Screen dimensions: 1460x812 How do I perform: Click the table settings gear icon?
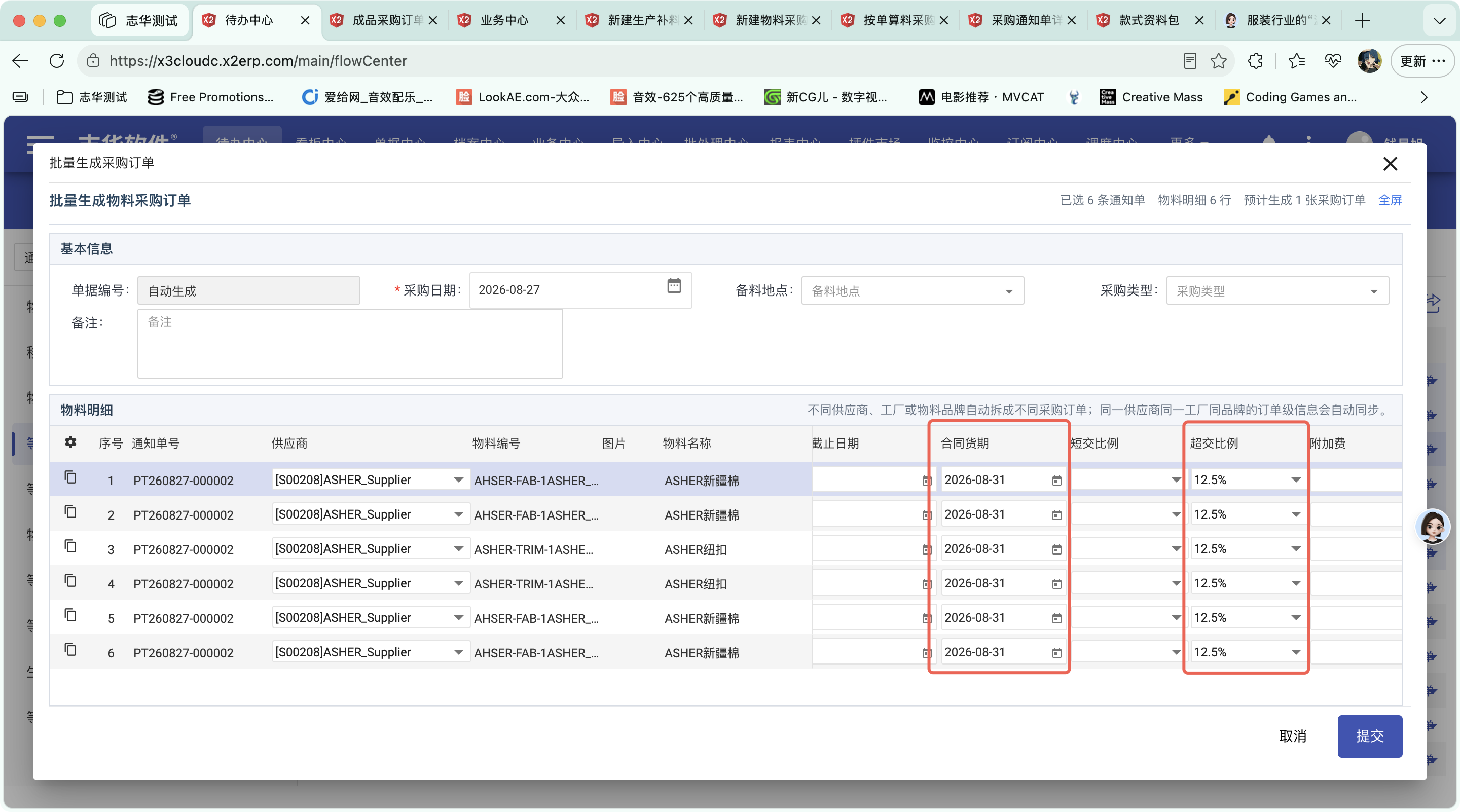pyautogui.click(x=70, y=442)
